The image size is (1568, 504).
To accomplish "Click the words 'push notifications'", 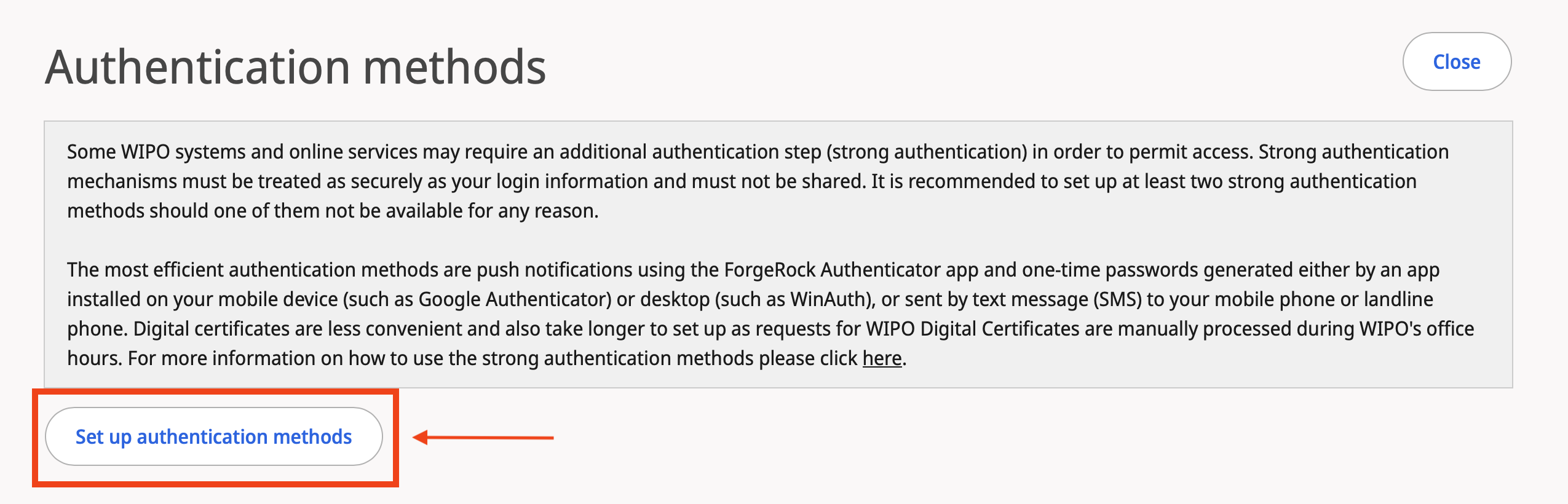I will (x=555, y=270).
